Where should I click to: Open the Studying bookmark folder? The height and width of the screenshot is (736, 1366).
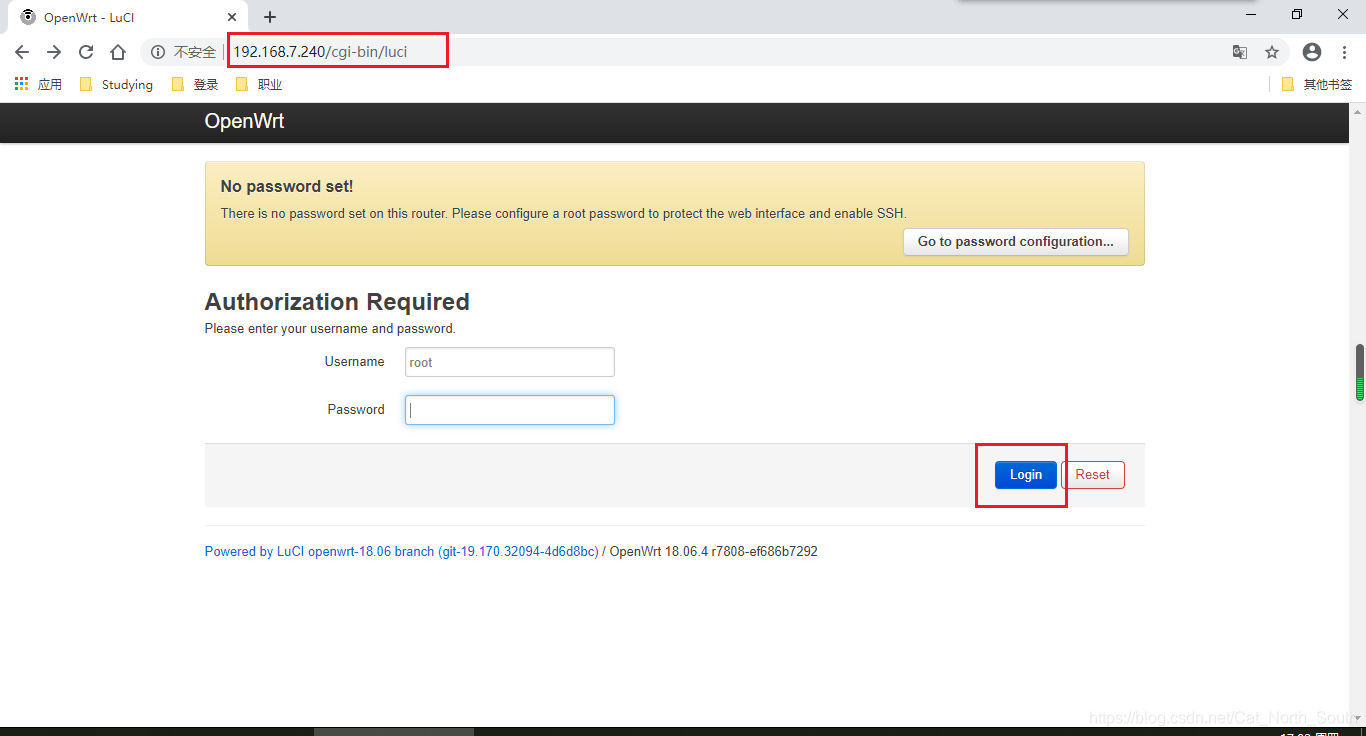pyautogui.click(x=116, y=84)
